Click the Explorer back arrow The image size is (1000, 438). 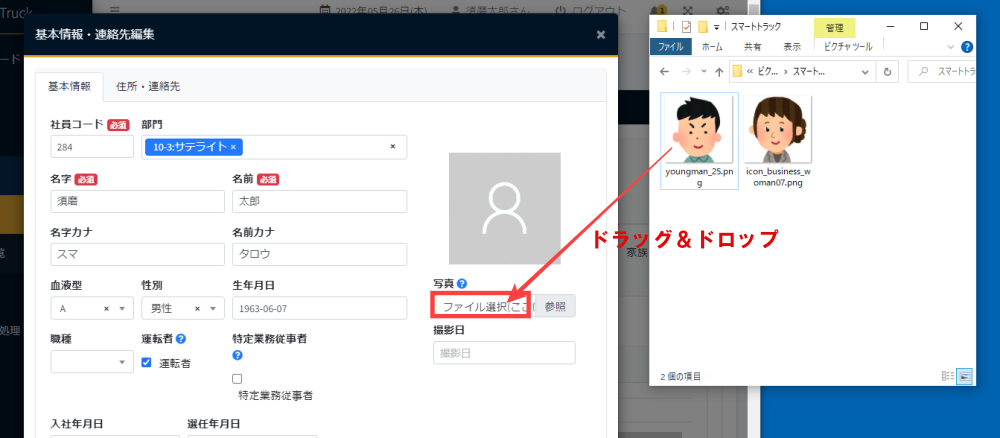[x=662, y=72]
